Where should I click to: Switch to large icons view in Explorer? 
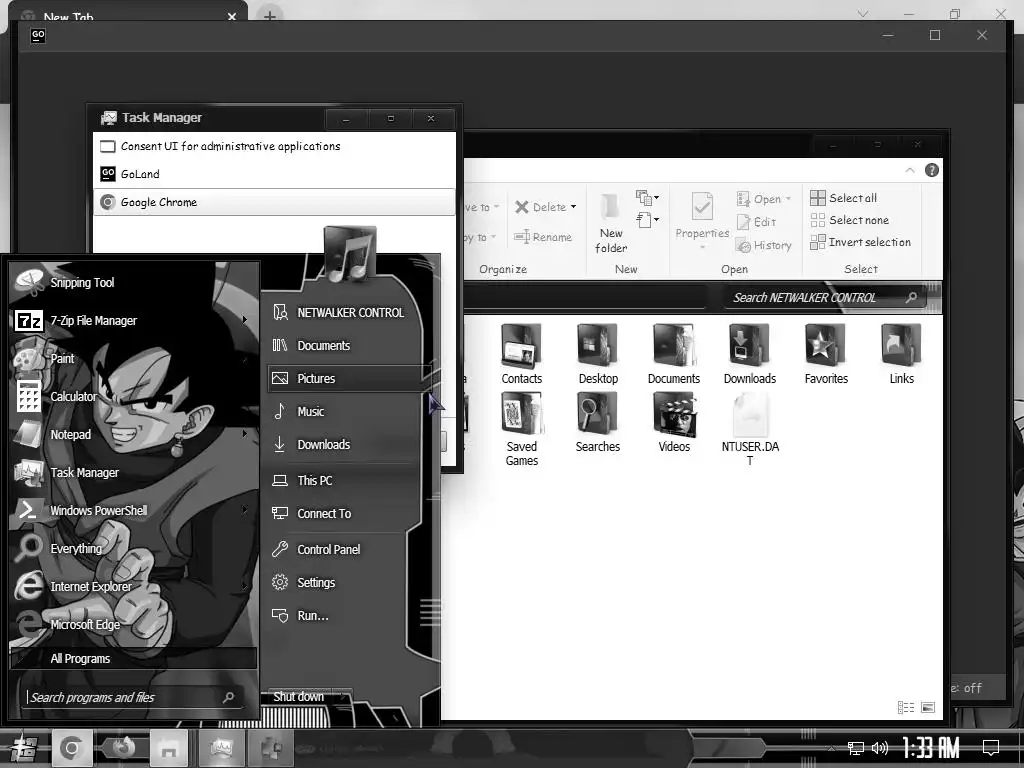point(927,707)
